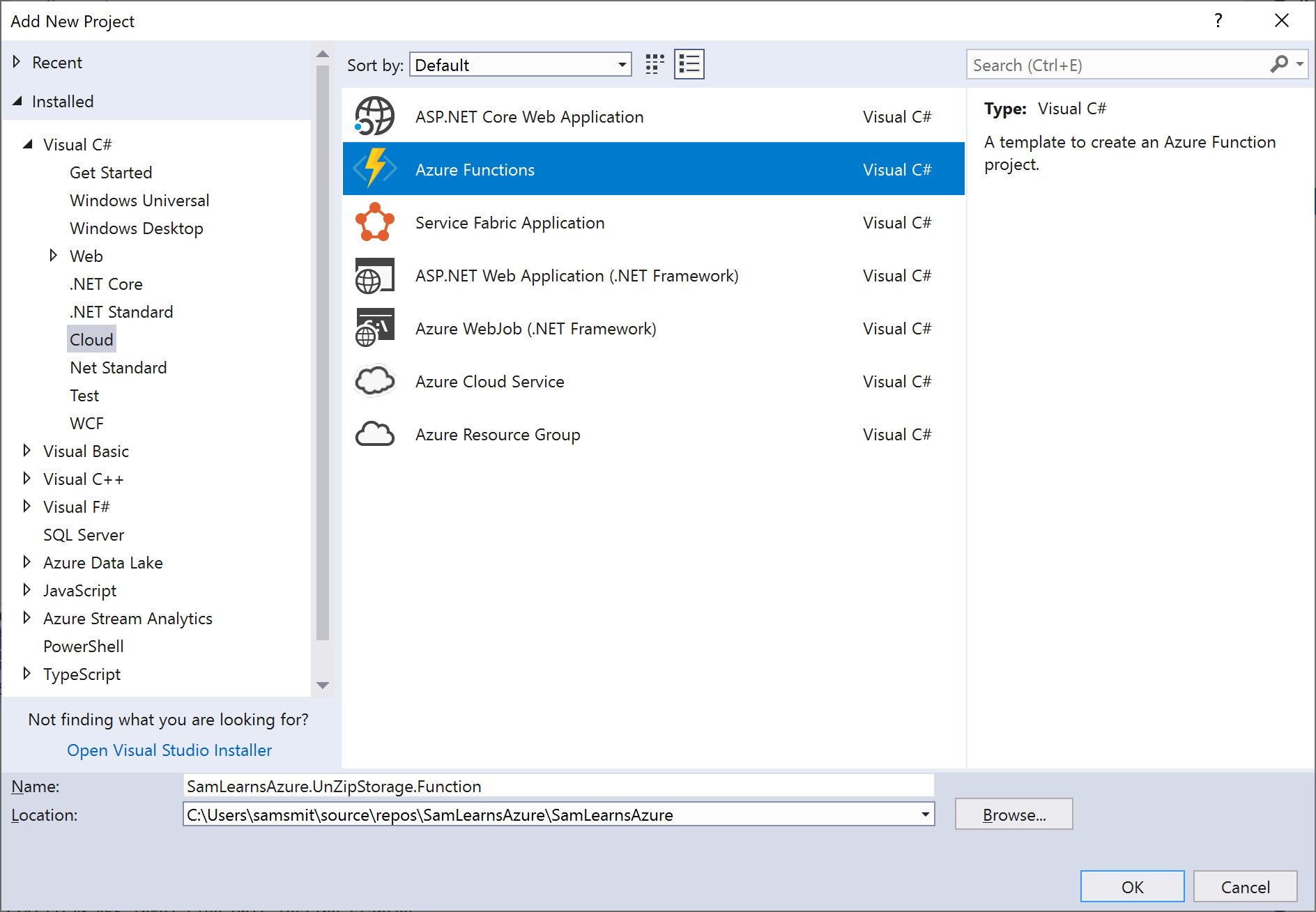Select Windows Desktop category
1316x912 pixels.
tap(137, 229)
